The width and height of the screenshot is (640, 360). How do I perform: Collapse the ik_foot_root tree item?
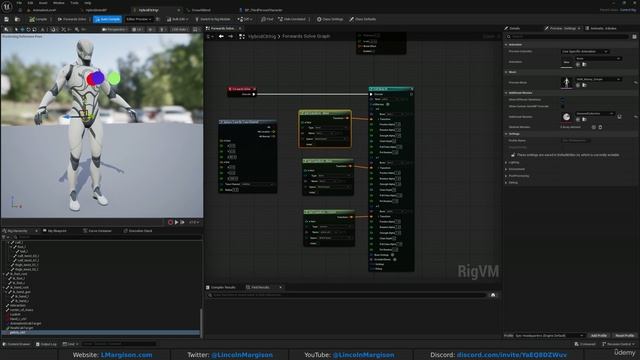4,274
